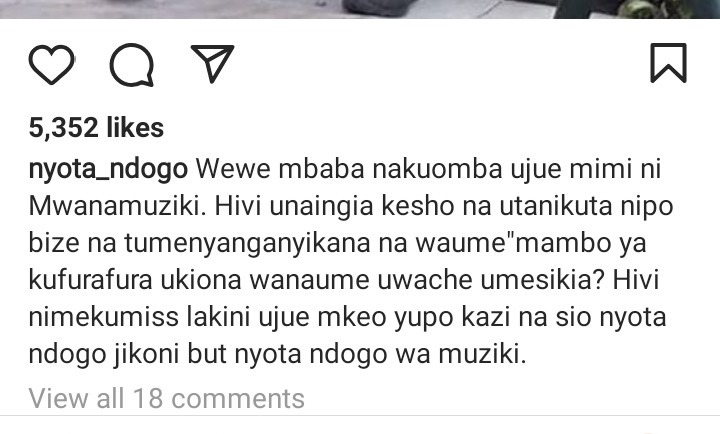Click the caption word nakuomba
This screenshot has height=434, width=720.
pyautogui.click(x=437, y=169)
